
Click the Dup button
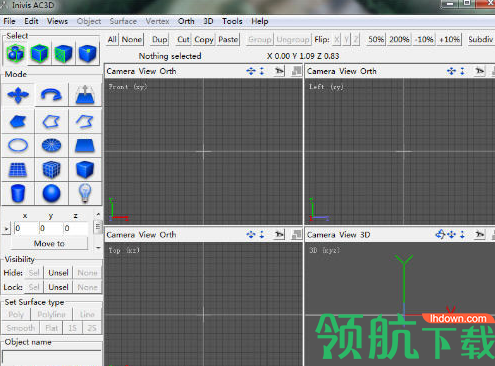click(160, 39)
